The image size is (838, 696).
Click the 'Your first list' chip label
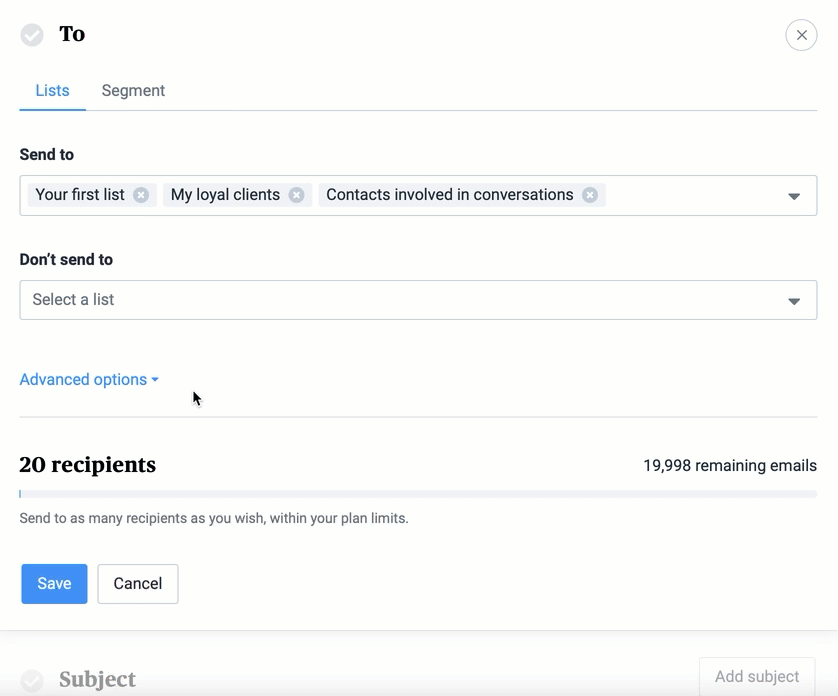click(80, 195)
